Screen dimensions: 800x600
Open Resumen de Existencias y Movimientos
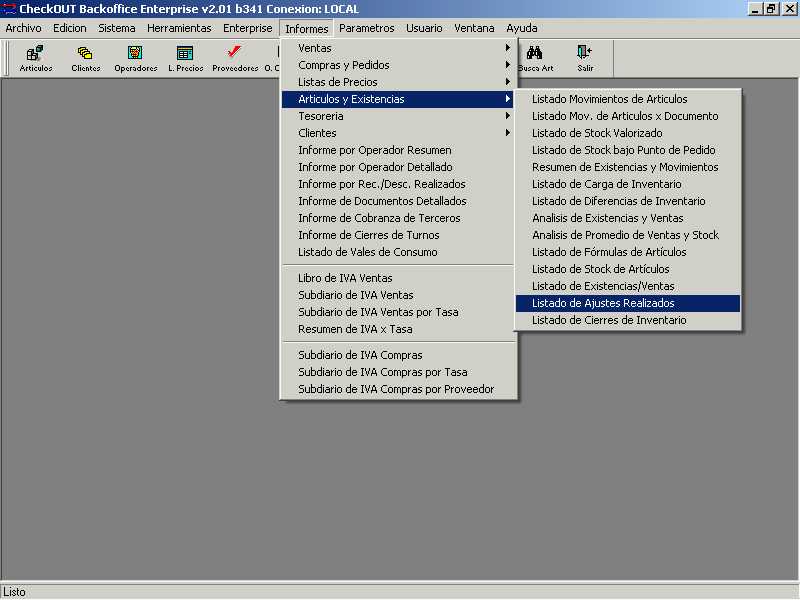[628, 167]
